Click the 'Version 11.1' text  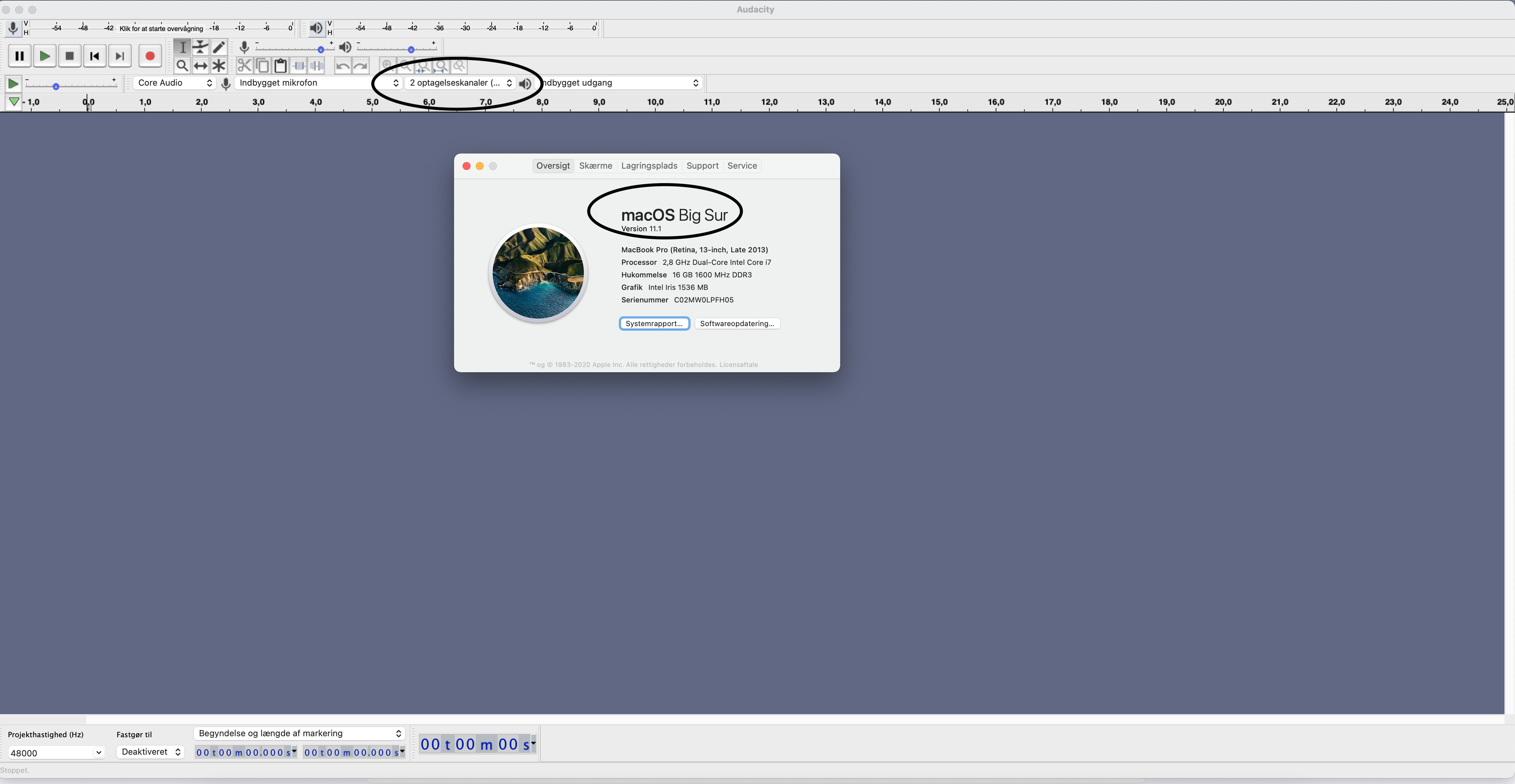641,229
